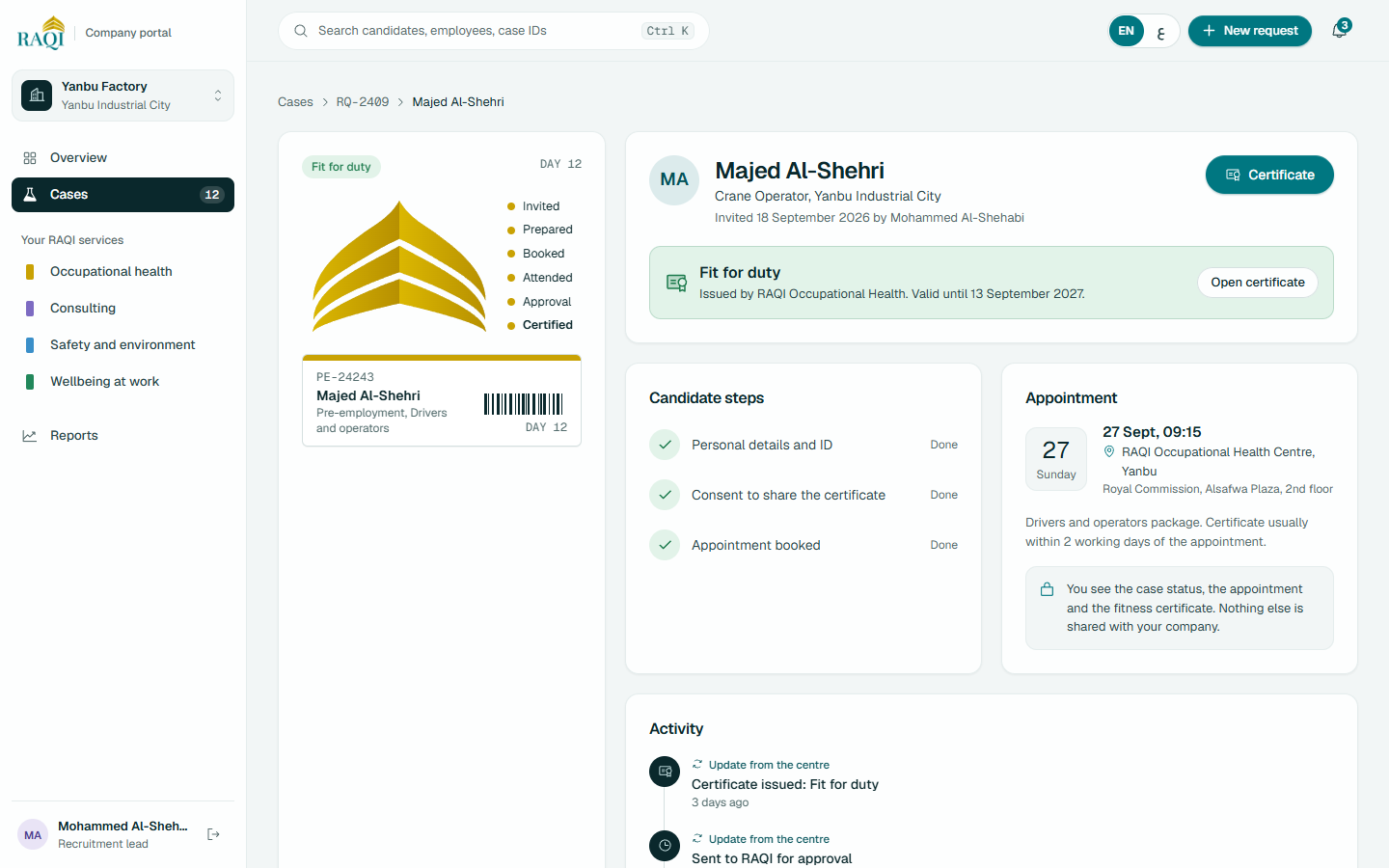Click the location pin icon in Appointment
The width and height of the screenshot is (1389, 868).
click(1109, 451)
